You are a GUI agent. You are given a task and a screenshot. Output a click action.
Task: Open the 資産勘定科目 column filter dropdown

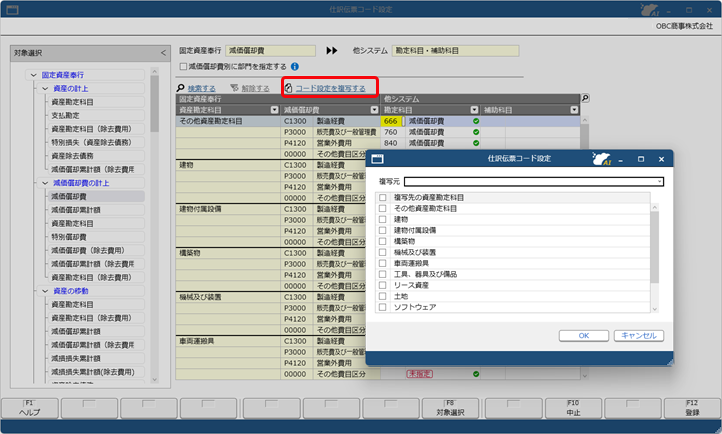[274, 110]
